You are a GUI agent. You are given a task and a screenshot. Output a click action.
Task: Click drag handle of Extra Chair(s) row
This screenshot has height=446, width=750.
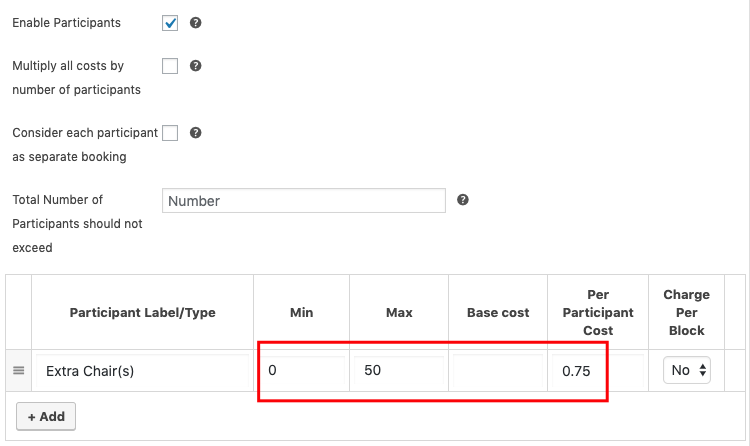pyautogui.click(x=18, y=371)
